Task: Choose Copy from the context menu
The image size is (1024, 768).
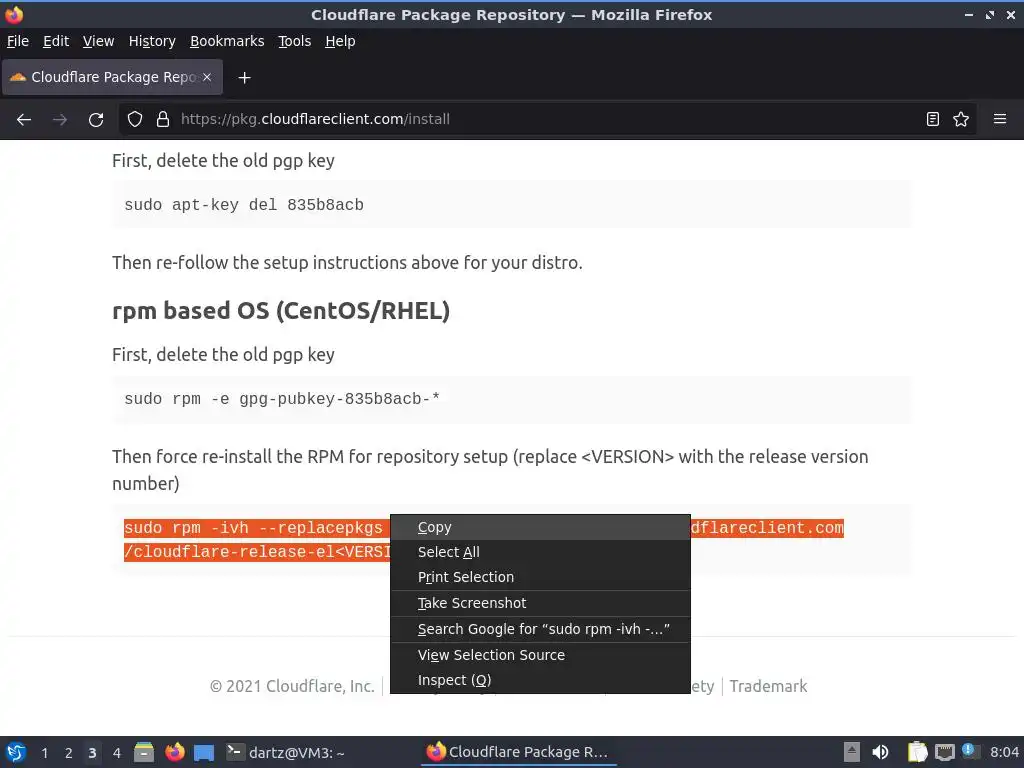Action: [x=540, y=527]
